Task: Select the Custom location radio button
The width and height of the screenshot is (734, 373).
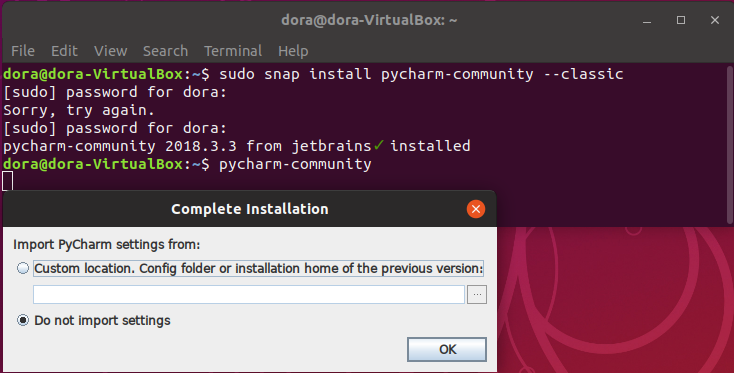Action: click(x=22, y=268)
